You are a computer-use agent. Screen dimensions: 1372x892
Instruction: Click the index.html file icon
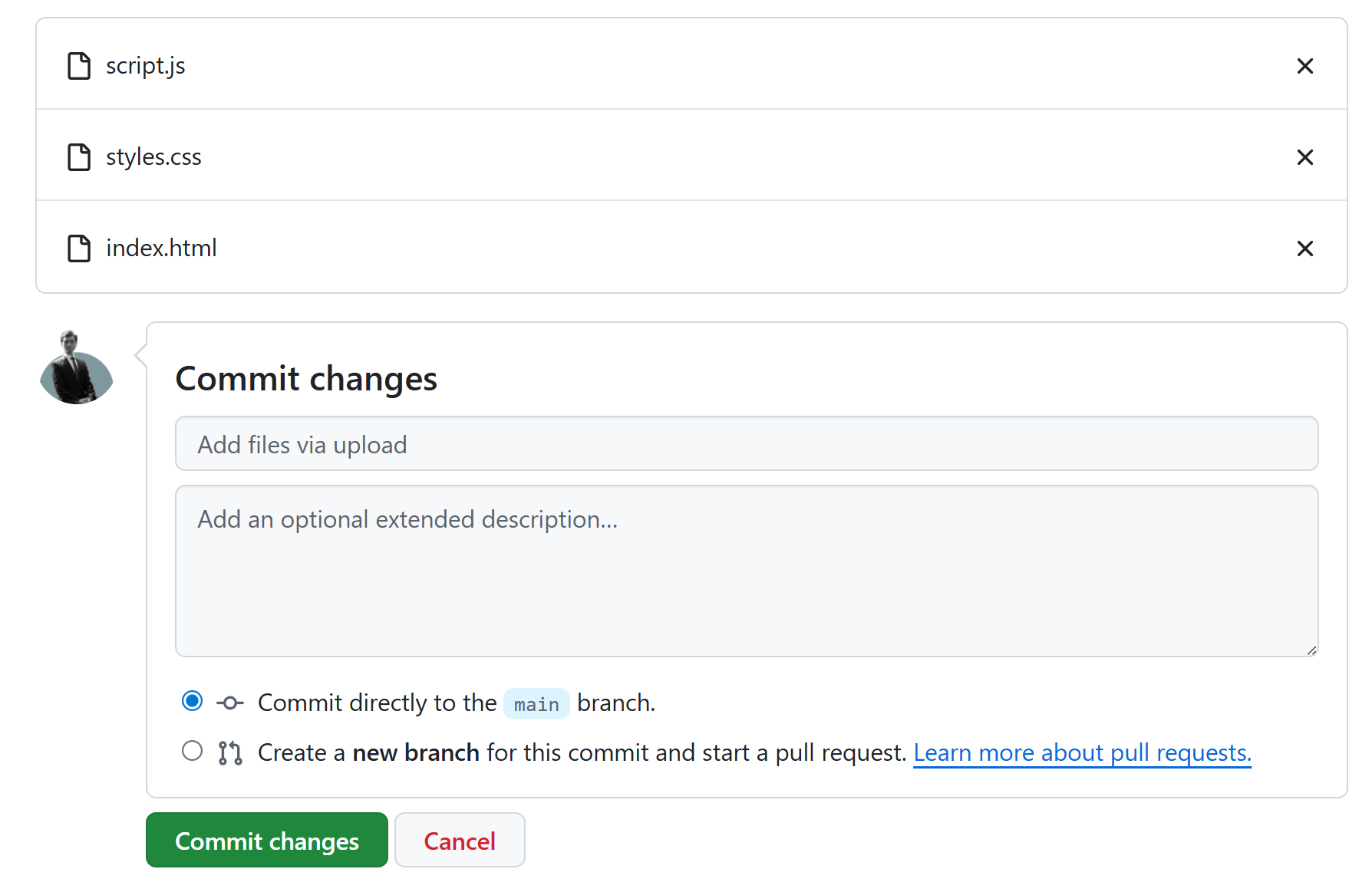(79, 249)
